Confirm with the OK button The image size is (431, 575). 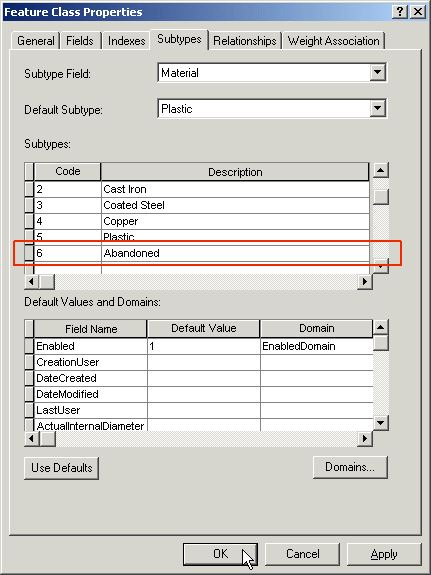220,554
